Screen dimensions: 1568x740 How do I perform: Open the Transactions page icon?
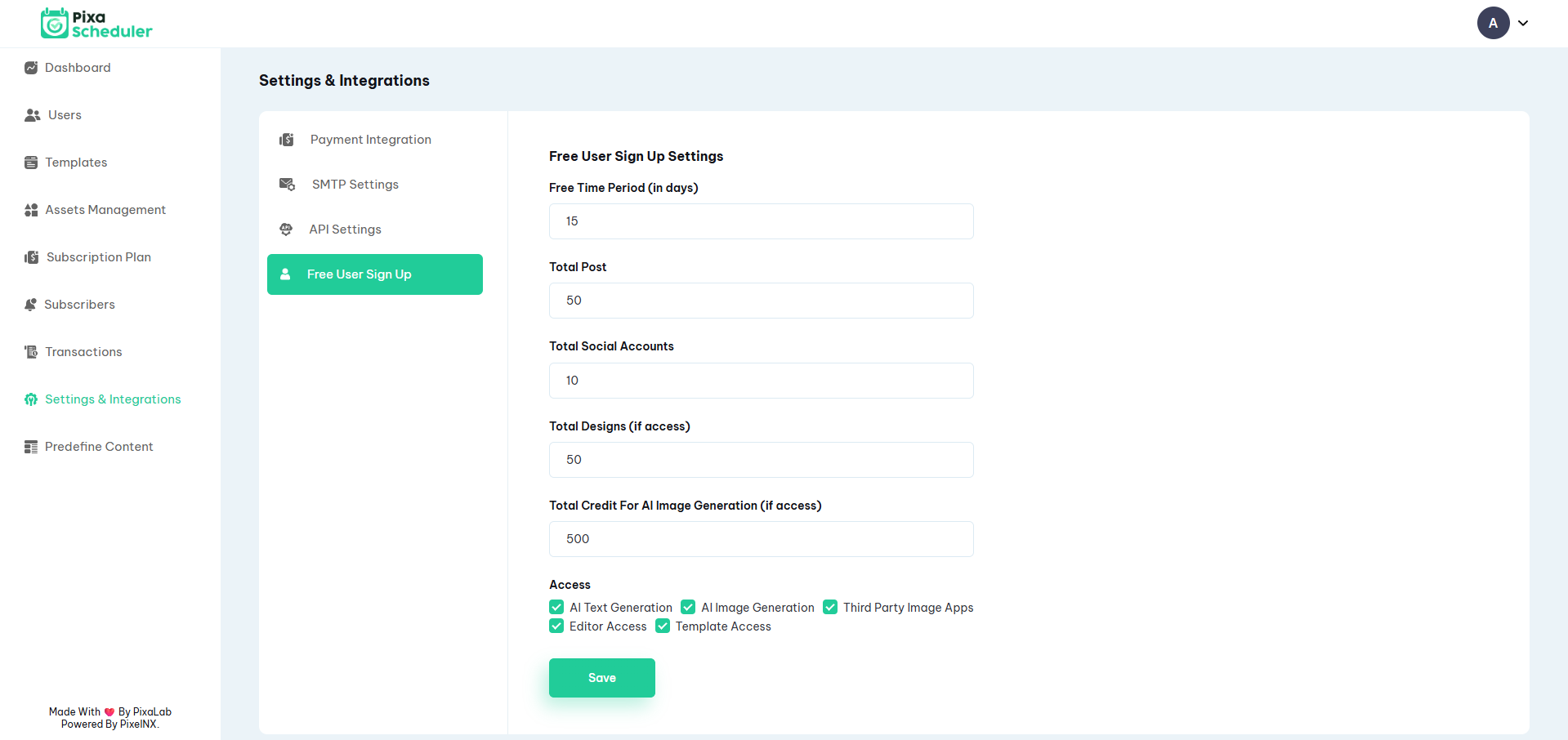31,351
